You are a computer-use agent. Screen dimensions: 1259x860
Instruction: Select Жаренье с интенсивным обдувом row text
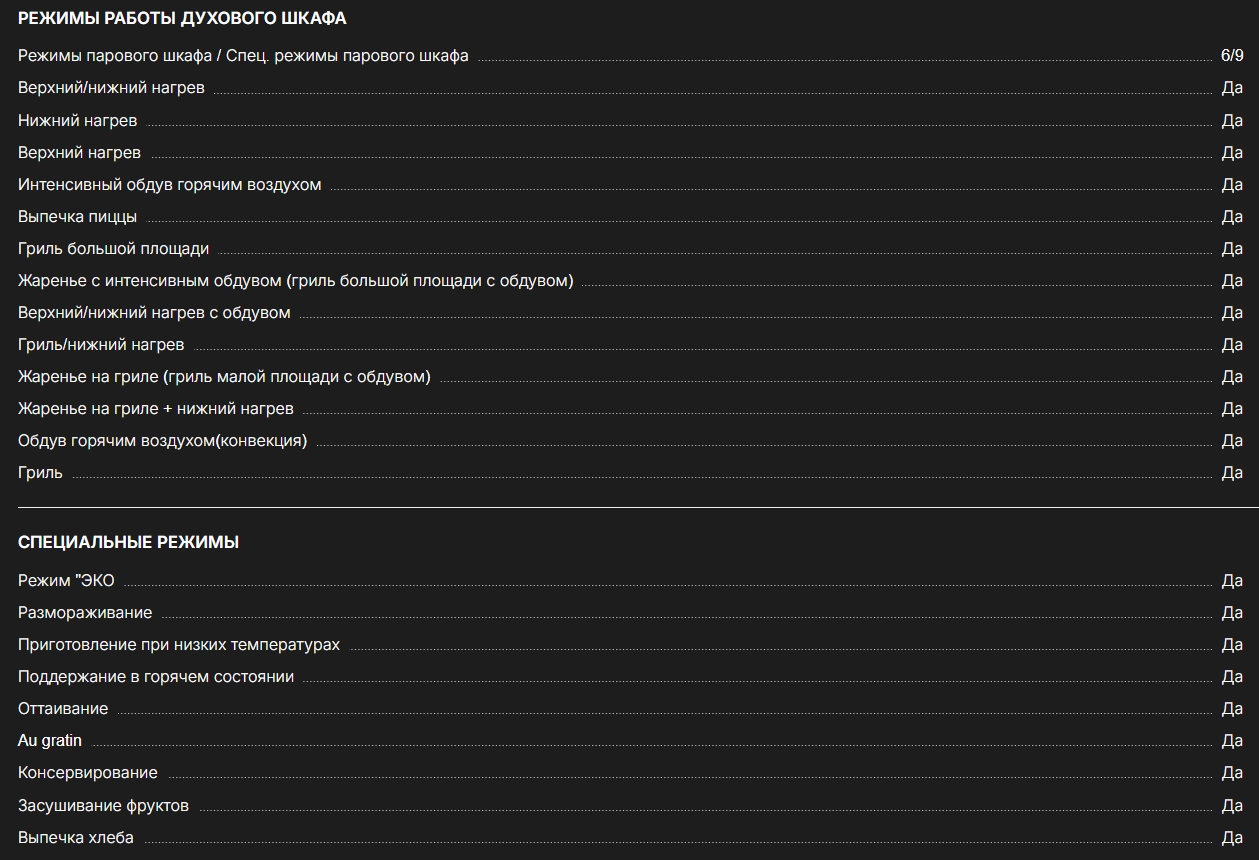(296, 280)
